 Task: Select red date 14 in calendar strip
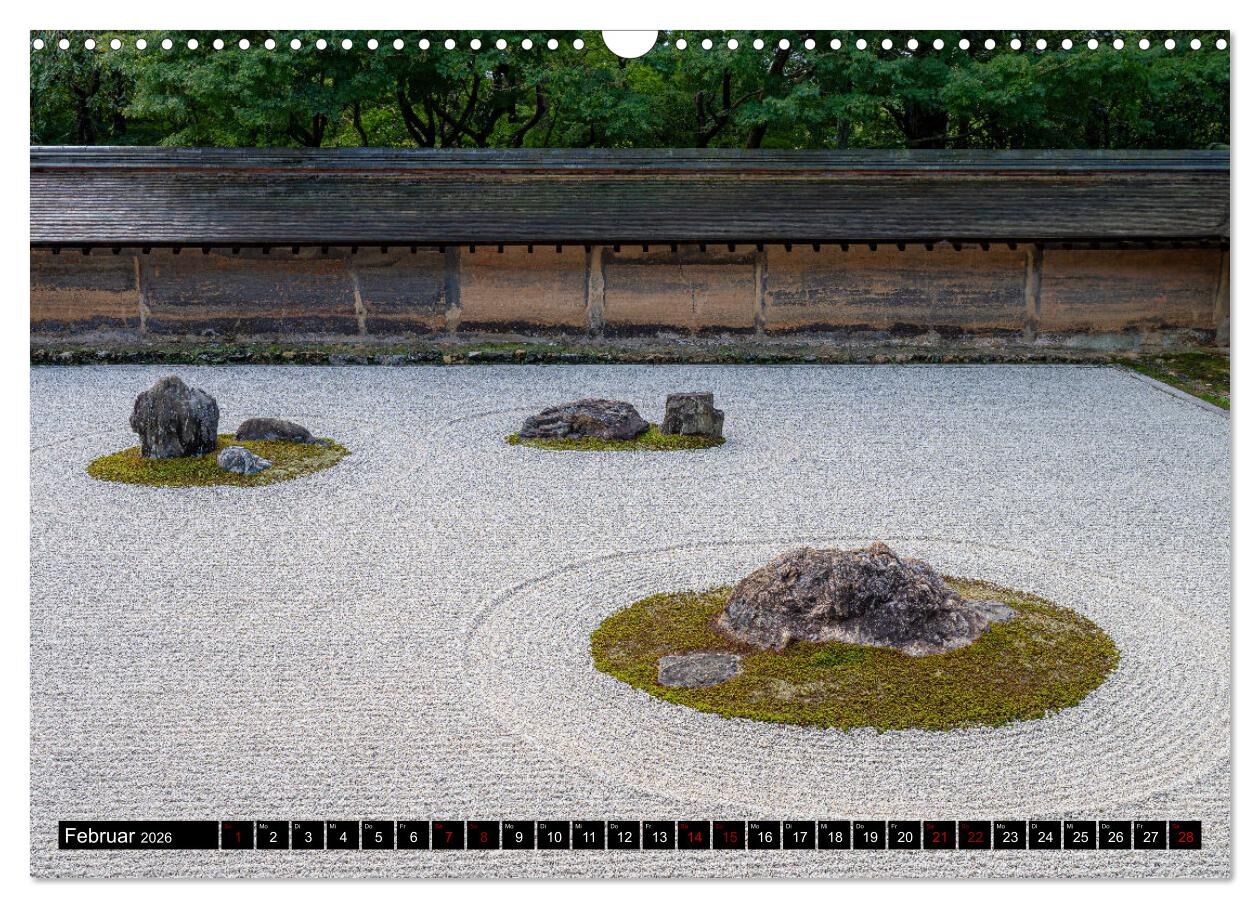[x=693, y=836]
